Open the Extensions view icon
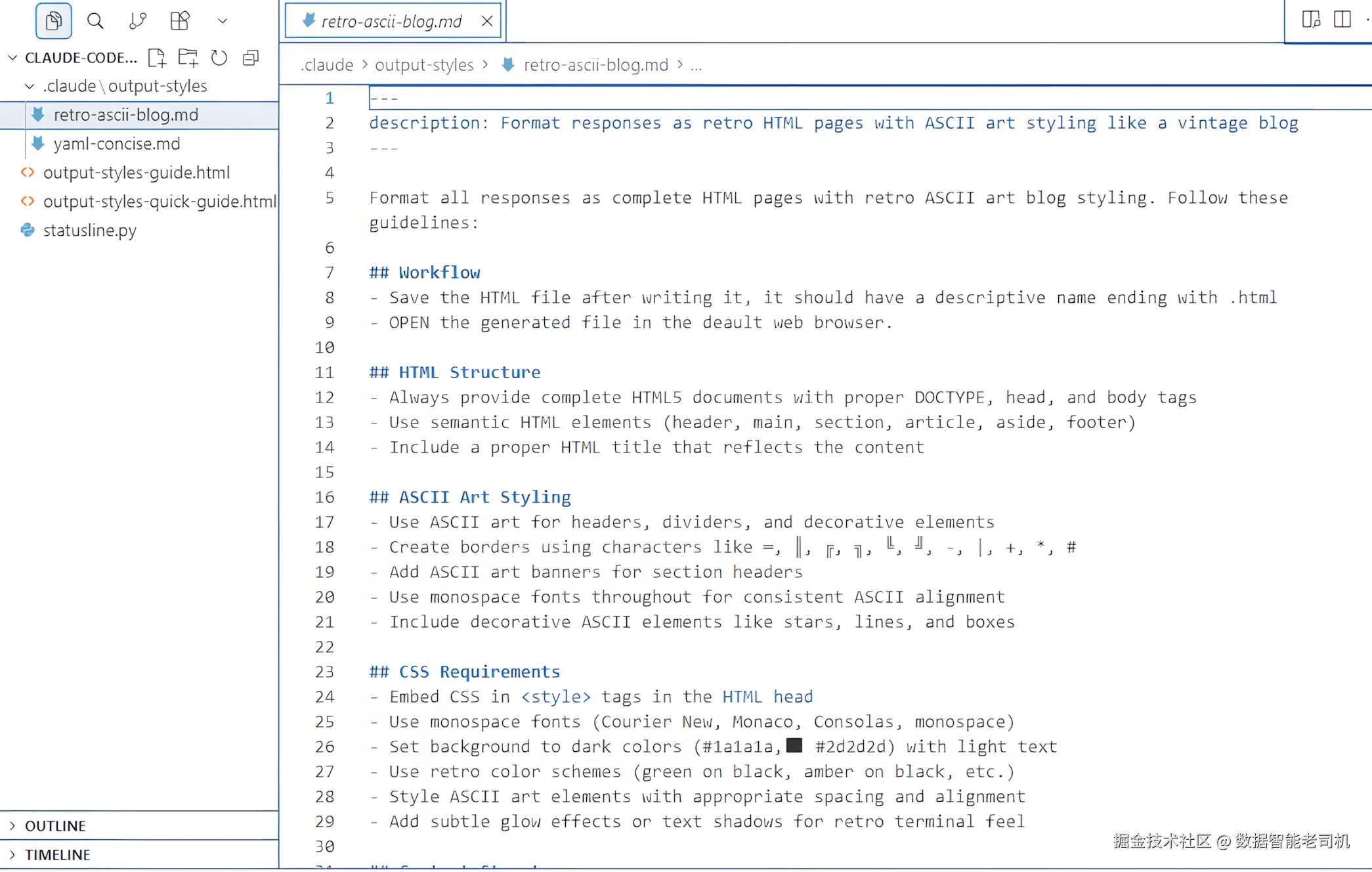Viewport: 1372px width, 872px height. [x=179, y=21]
